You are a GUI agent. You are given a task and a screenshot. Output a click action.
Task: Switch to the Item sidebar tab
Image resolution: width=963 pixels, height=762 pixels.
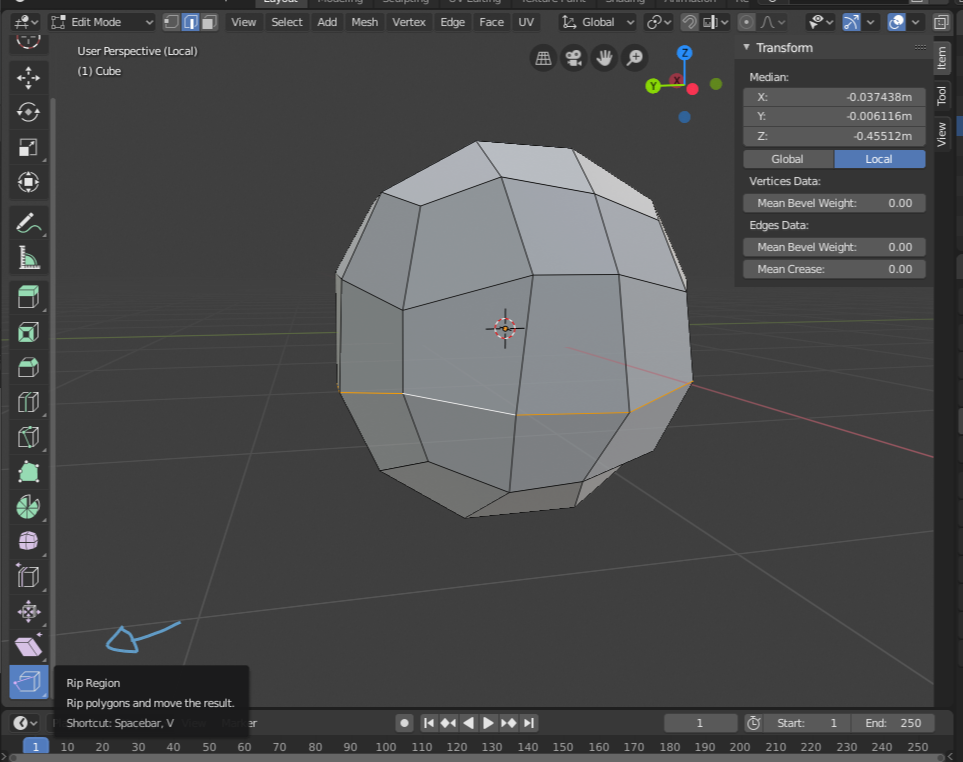point(942,58)
